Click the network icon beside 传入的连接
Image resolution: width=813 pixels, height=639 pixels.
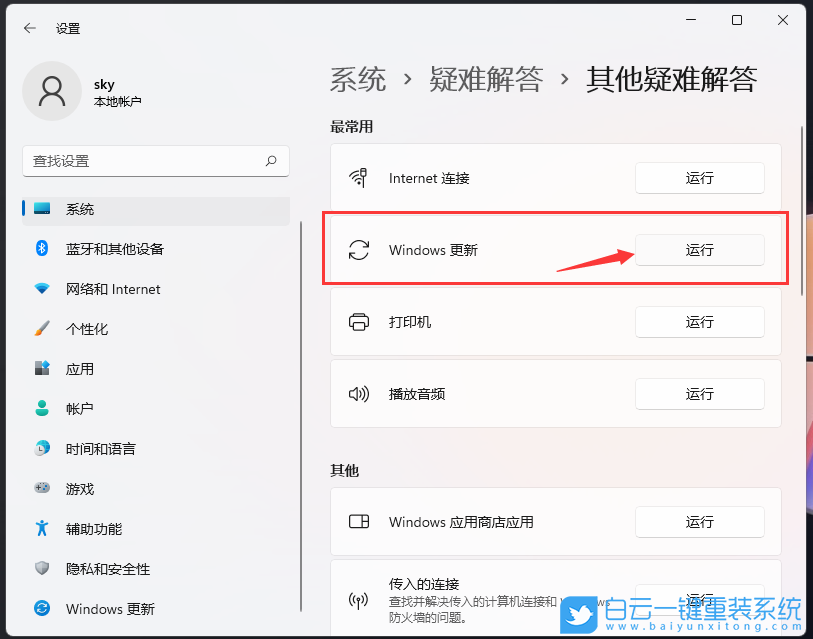pos(359,600)
